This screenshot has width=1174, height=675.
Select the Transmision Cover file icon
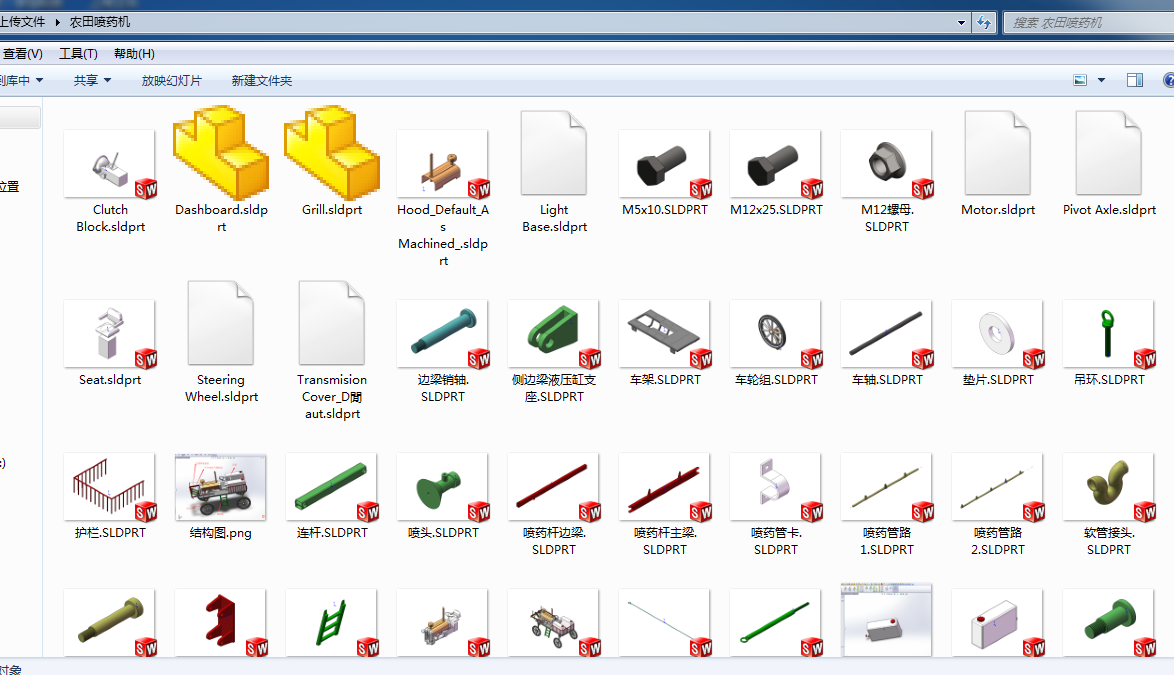pos(332,323)
